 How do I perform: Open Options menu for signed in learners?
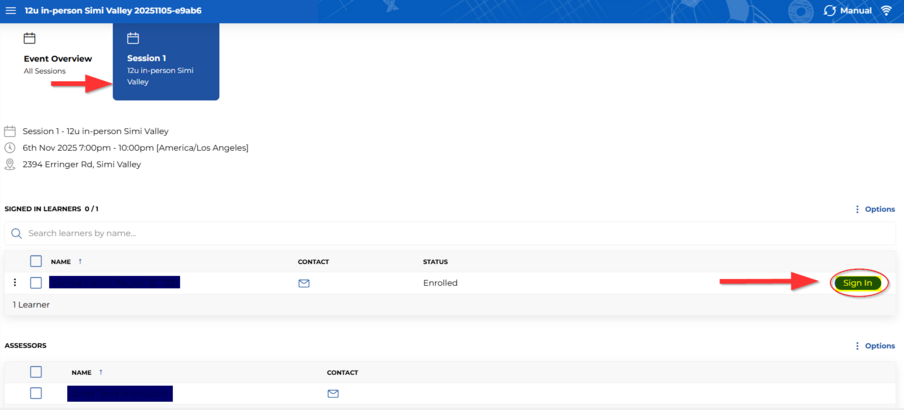click(x=875, y=209)
